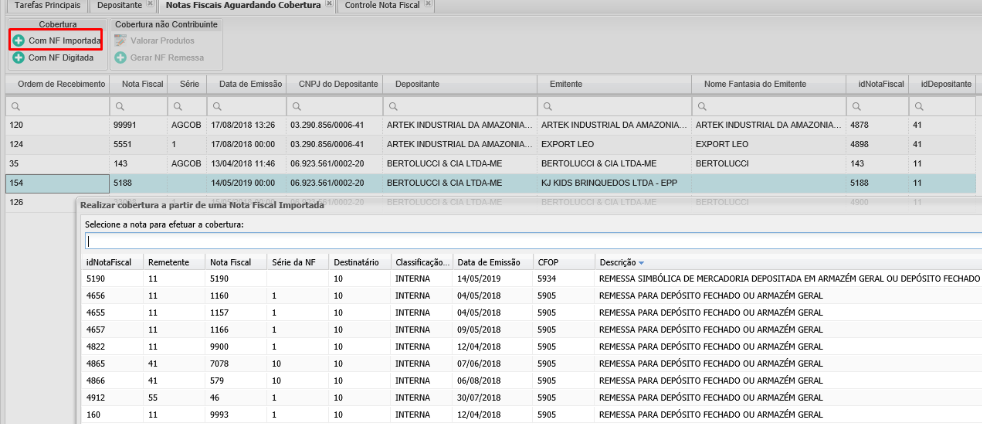Viewport: 982px width, 424px height.
Task: Click the Valorar Produtos button
Action: click(155, 41)
